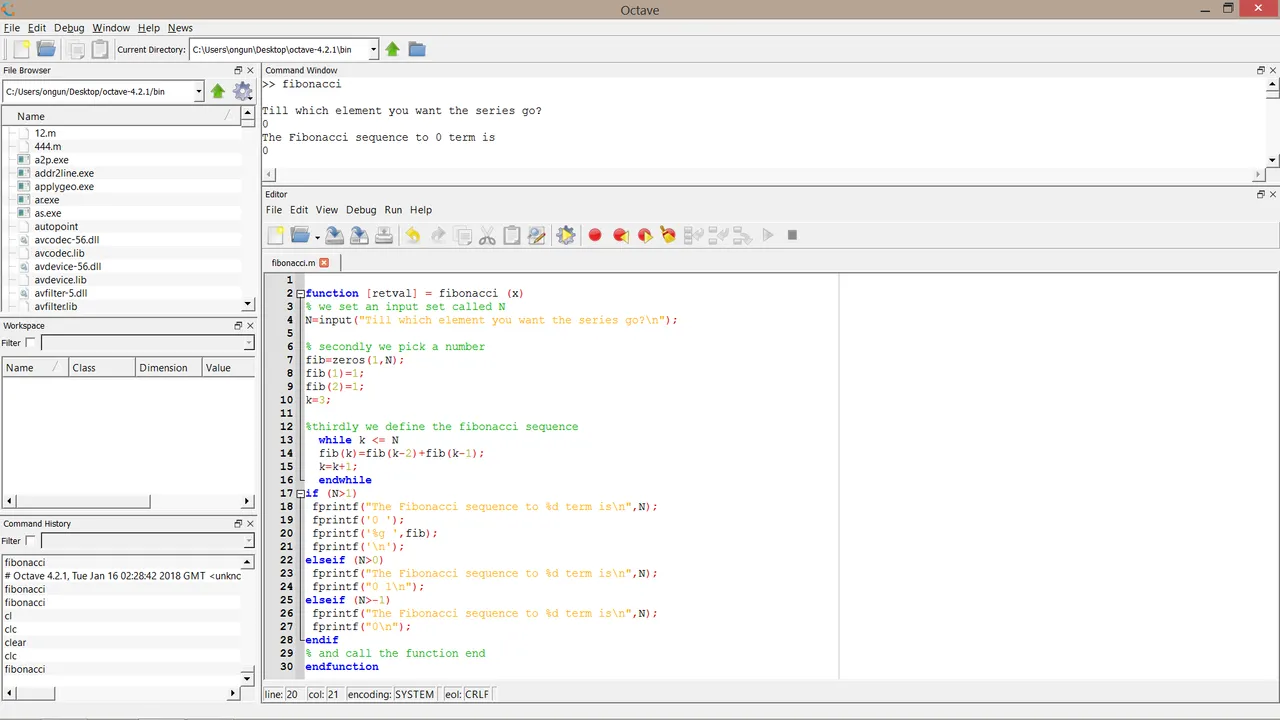Collapse if-block fold marker at line 17

(300, 493)
